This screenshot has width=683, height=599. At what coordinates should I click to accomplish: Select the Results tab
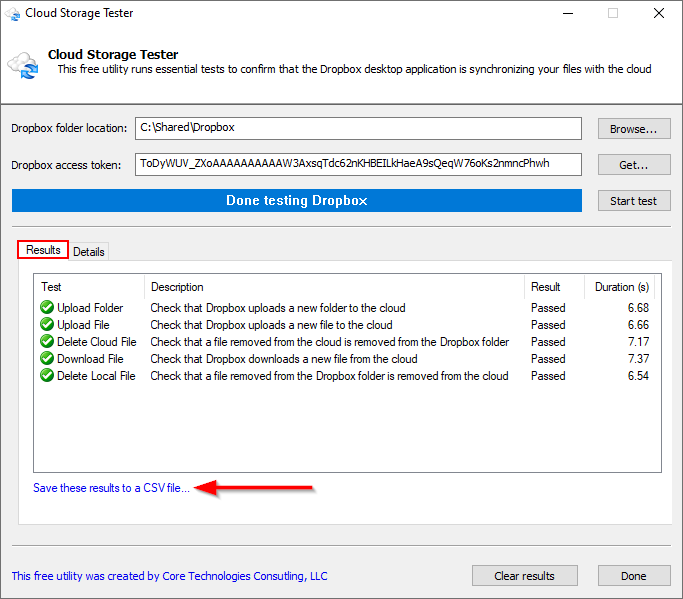click(x=43, y=250)
